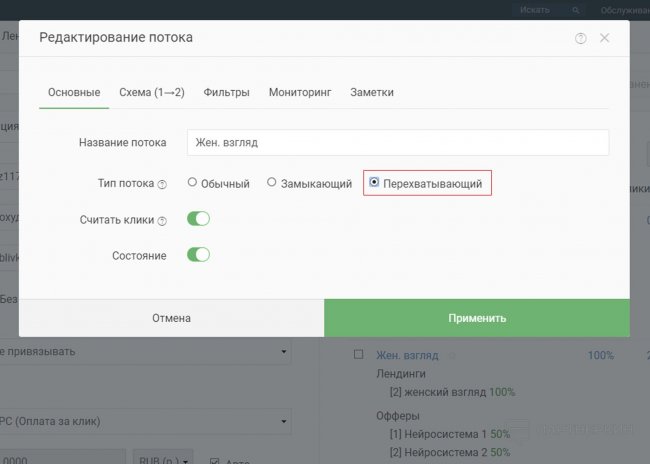Click the Название потока text field
The height and width of the screenshot is (464, 650).
397,143
